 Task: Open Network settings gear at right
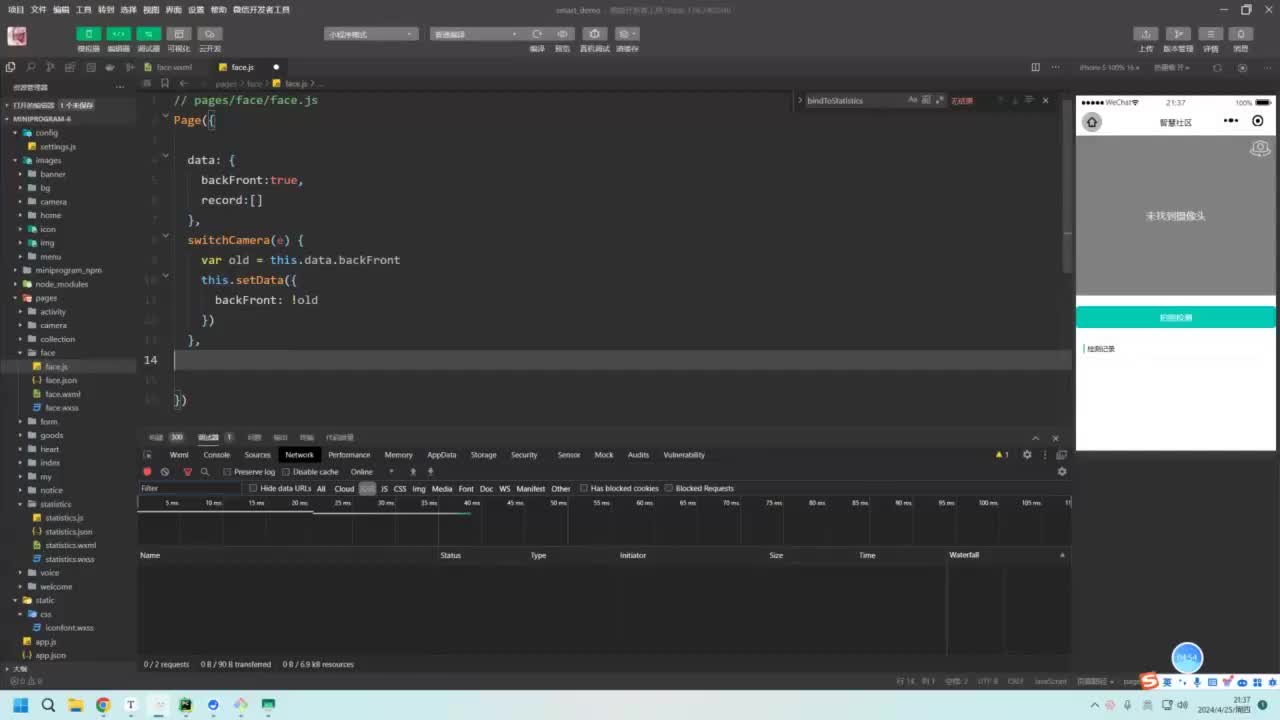tap(1062, 472)
